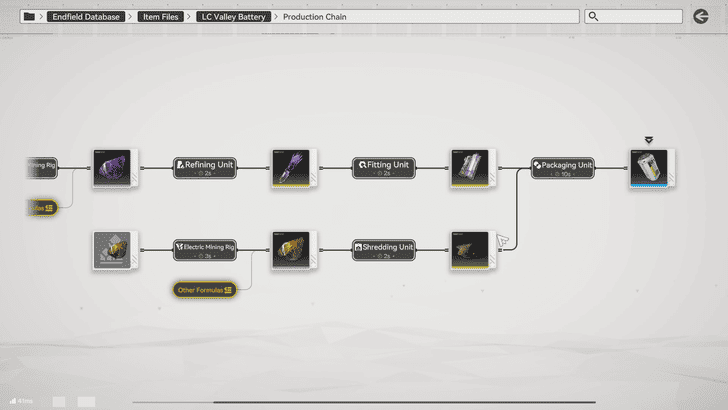This screenshot has height=410, width=728.
Task: Go to the Item Files breadcrumb
Action: [x=161, y=17]
